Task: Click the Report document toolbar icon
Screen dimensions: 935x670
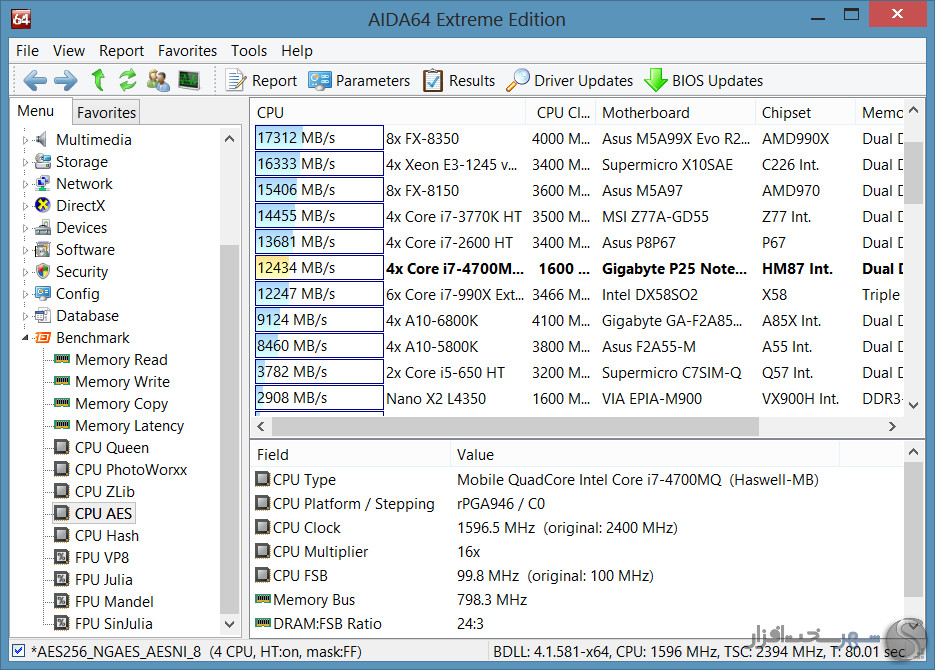Action: click(236, 80)
